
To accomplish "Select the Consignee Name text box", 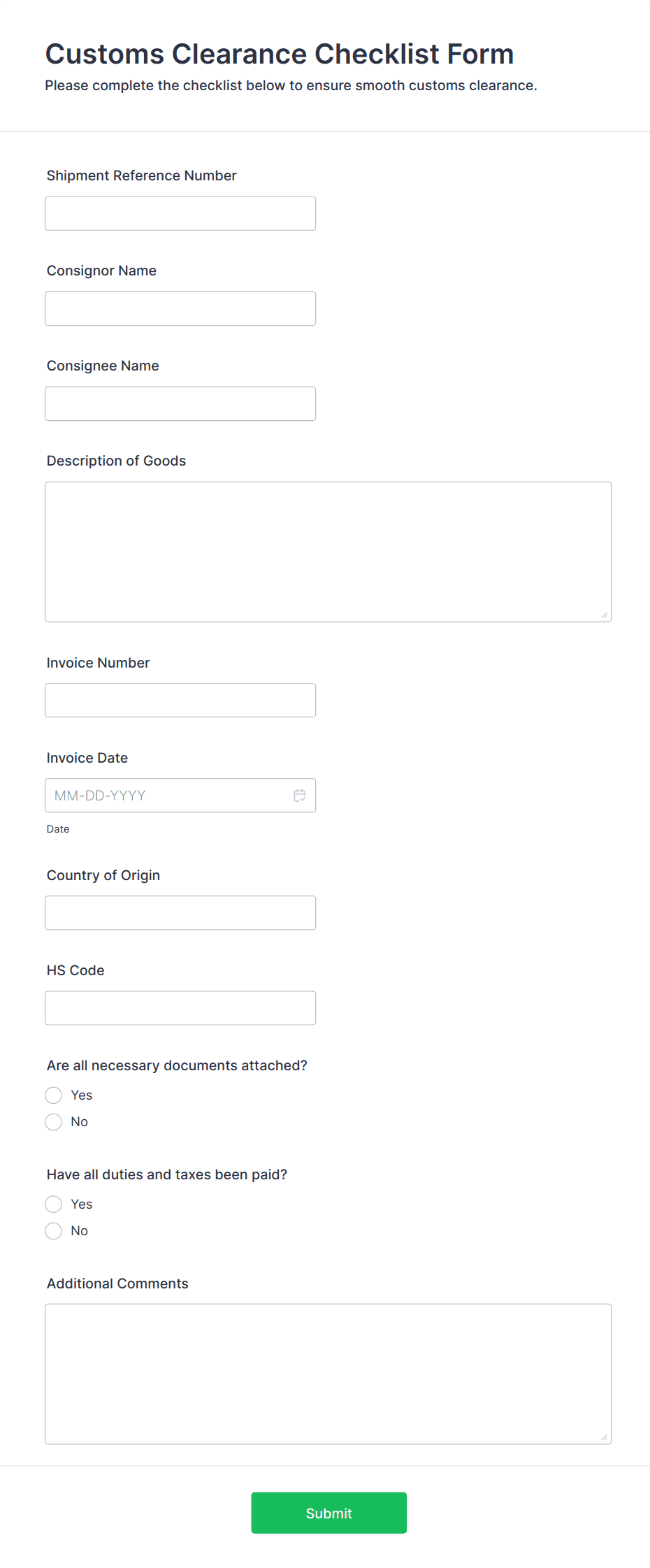I will (180, 403).
